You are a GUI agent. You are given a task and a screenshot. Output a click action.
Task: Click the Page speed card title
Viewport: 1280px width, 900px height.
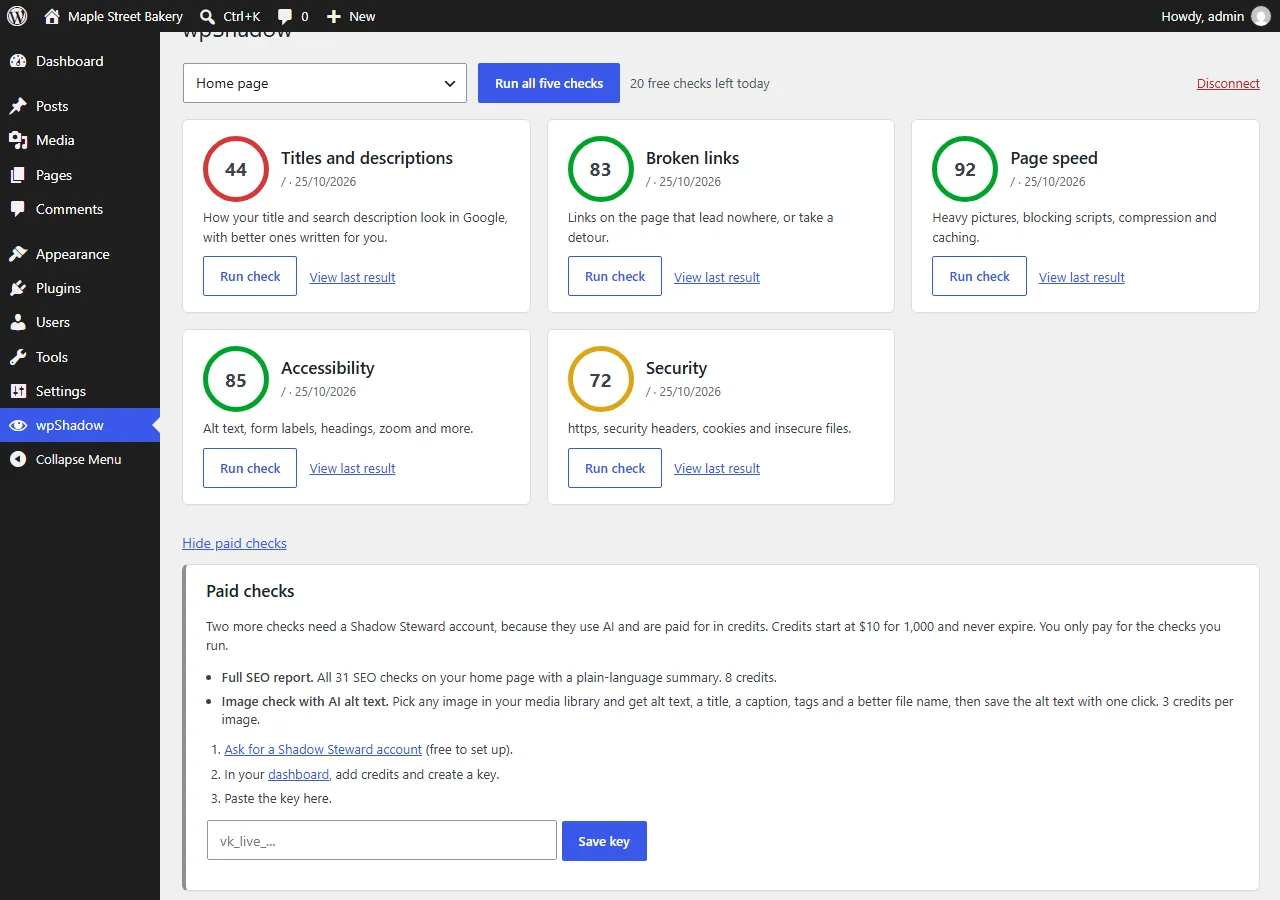pos(1054,158)
